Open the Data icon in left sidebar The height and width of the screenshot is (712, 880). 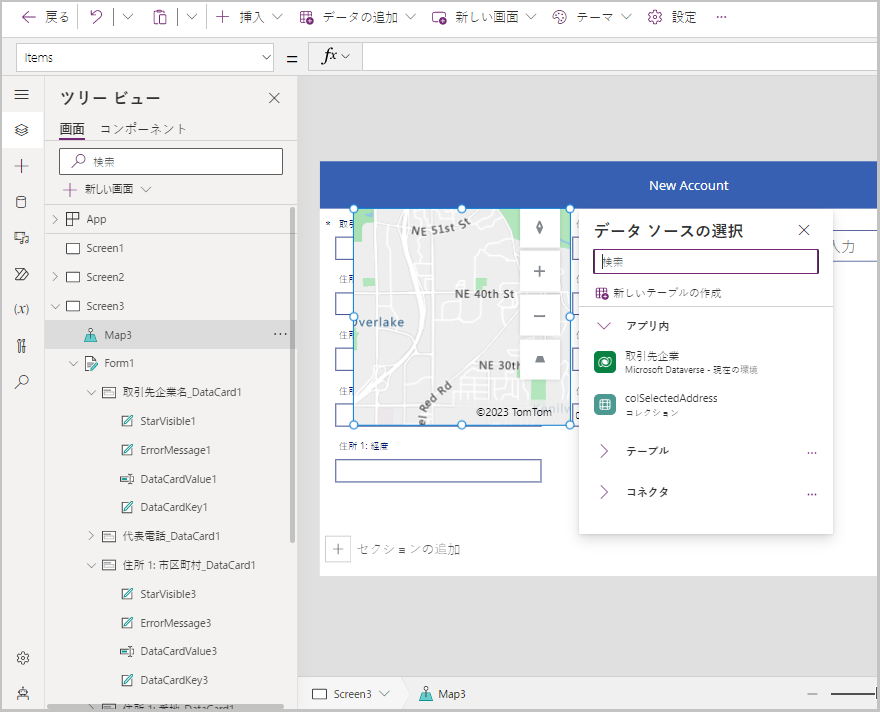pyautogui.click(x=21, y=201)
